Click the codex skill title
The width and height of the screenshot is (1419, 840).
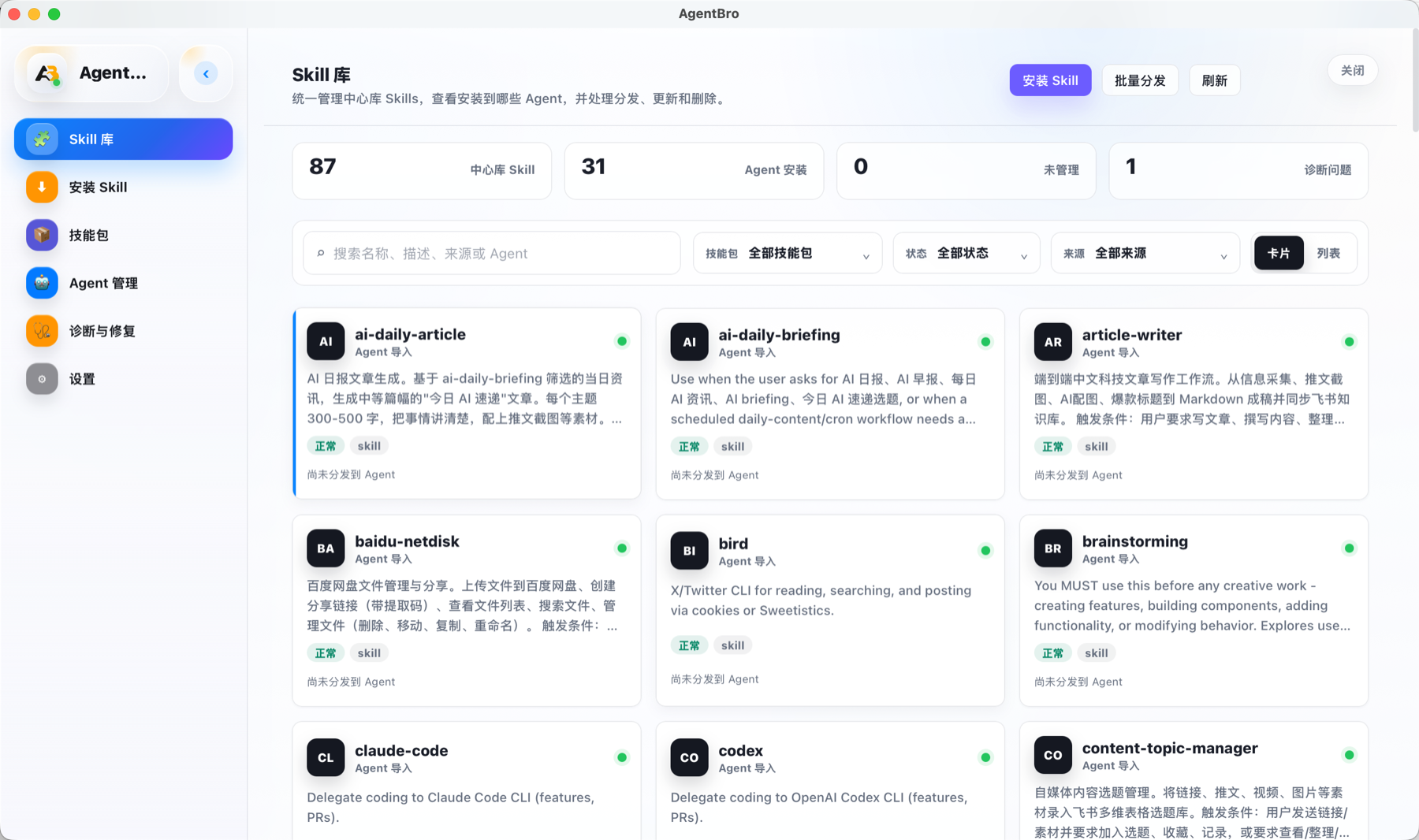740,751
